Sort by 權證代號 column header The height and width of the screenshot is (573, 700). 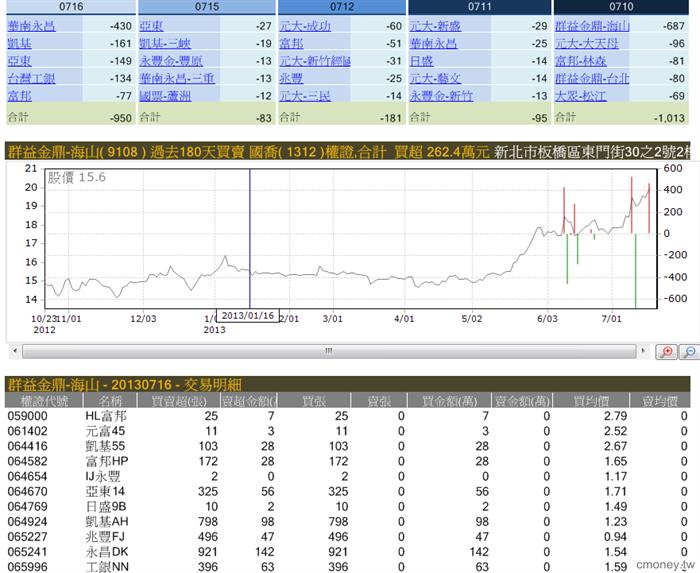tap(44, 400)
